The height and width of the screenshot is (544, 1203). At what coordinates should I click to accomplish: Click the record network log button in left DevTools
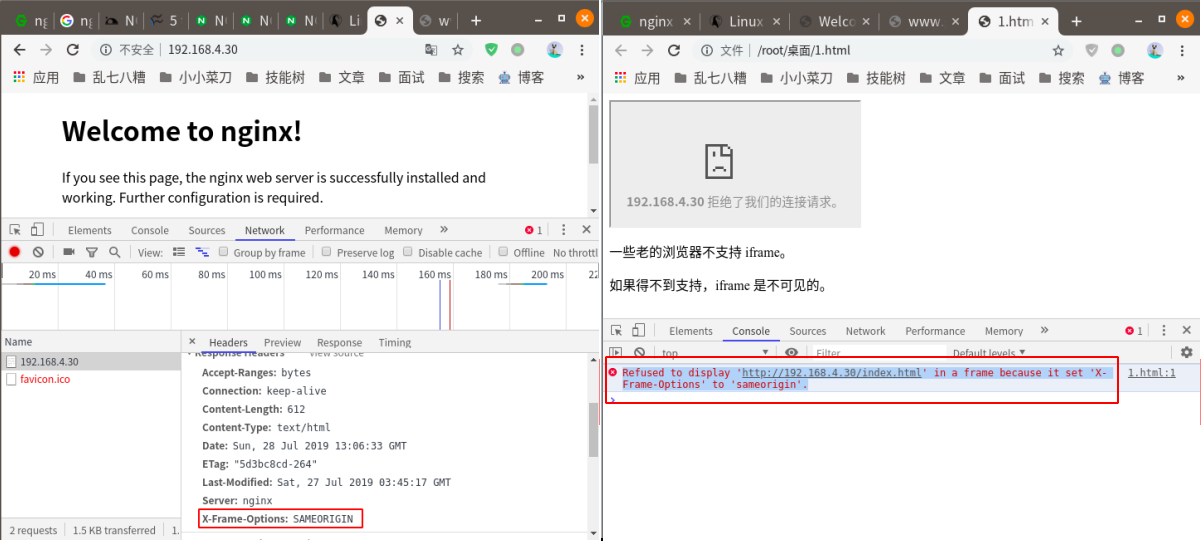[x=15, y=253]
